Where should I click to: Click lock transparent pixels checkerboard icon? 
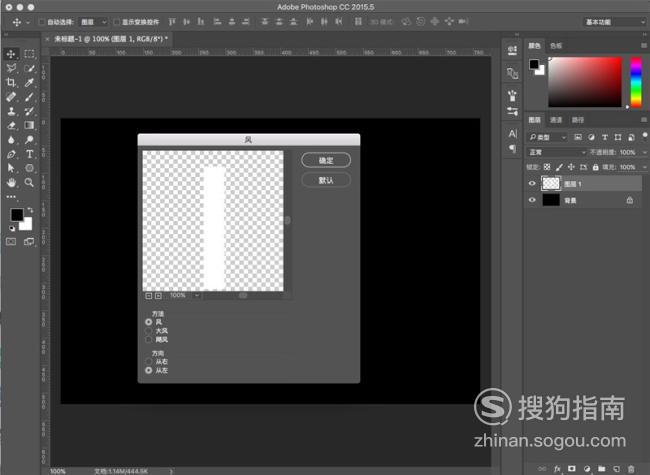pyautogui.click(x=547, y=167)
